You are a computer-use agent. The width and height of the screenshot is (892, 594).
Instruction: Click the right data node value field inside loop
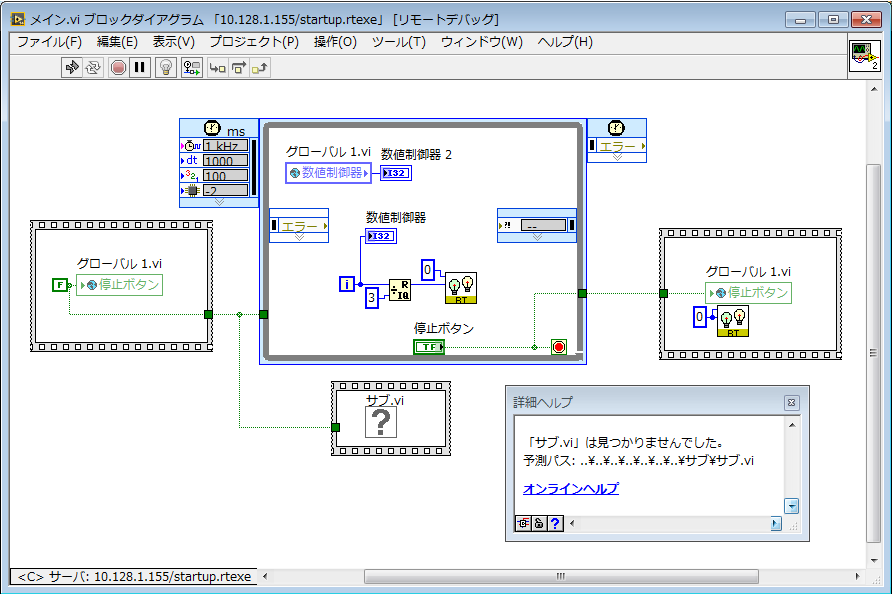click(x=543, y=226)
